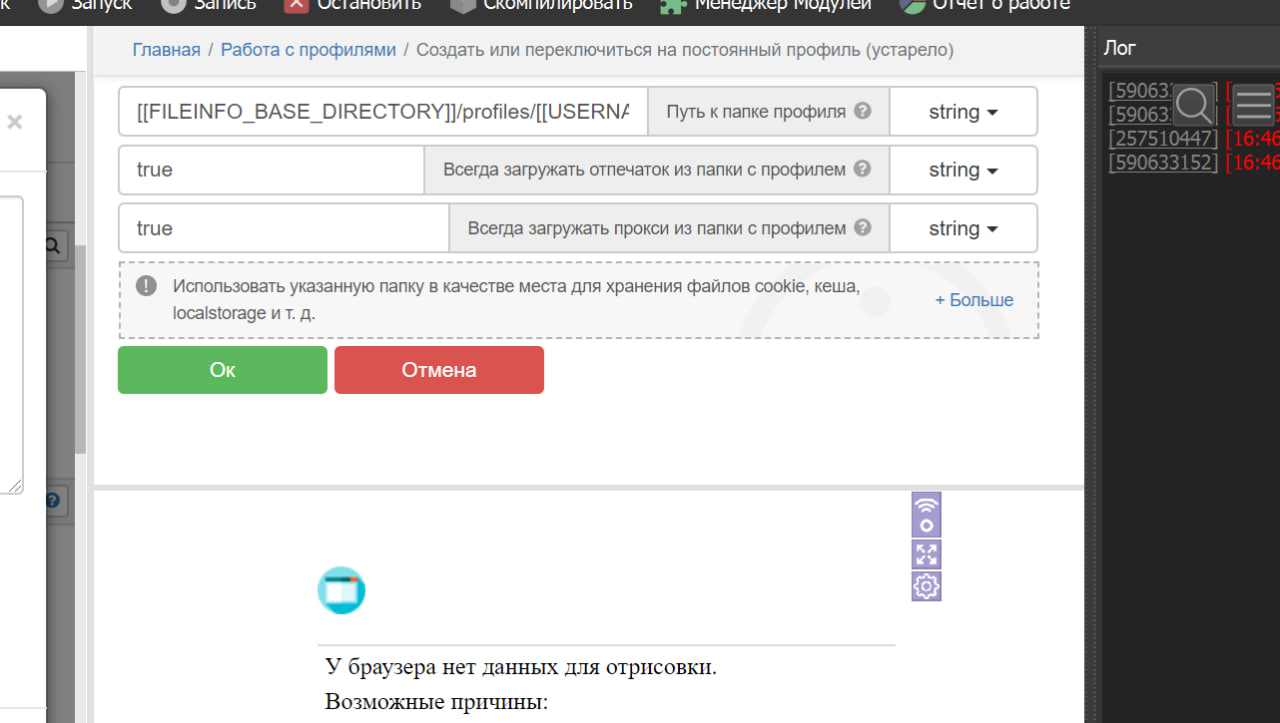Expand the embedded browser to fullscreen
This screenshot has width=1280, height=723.
click(x=926, y=553)
